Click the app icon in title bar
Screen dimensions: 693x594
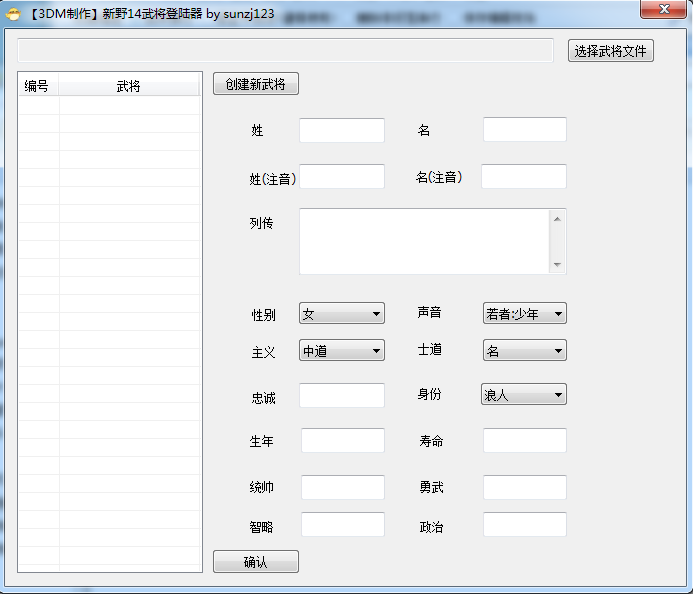[x=13, y=12]
